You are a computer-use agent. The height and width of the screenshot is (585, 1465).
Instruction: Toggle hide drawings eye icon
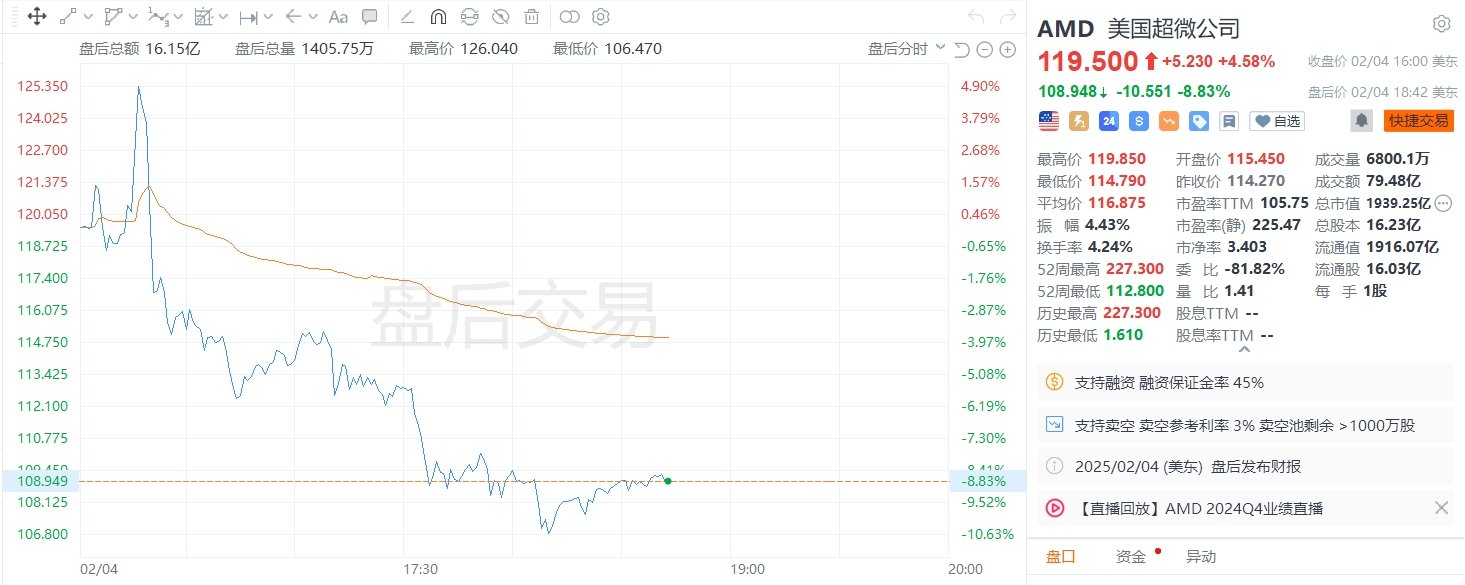click(x=500, y=17)
